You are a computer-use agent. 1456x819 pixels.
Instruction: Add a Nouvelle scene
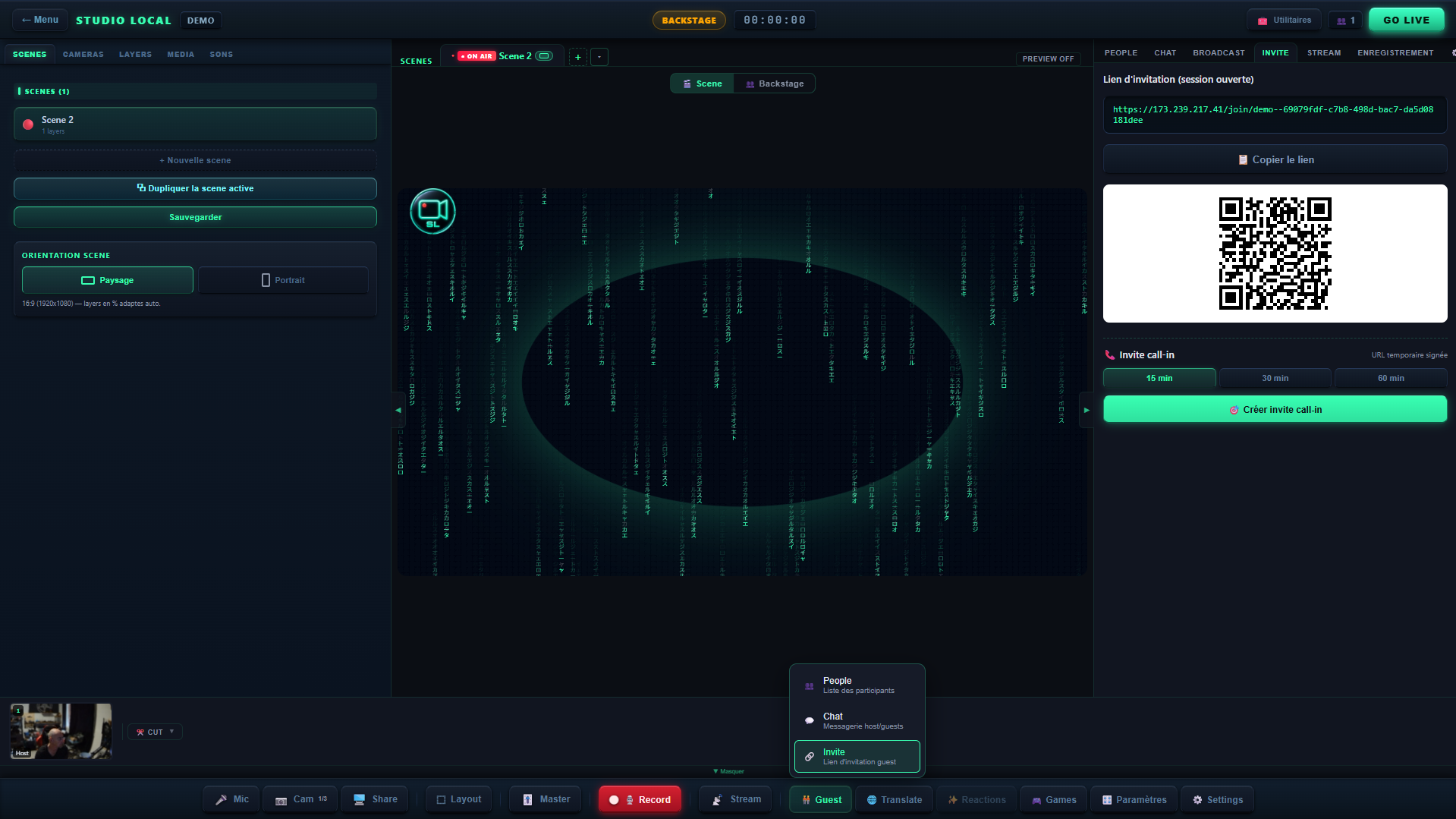pos(195,160)
